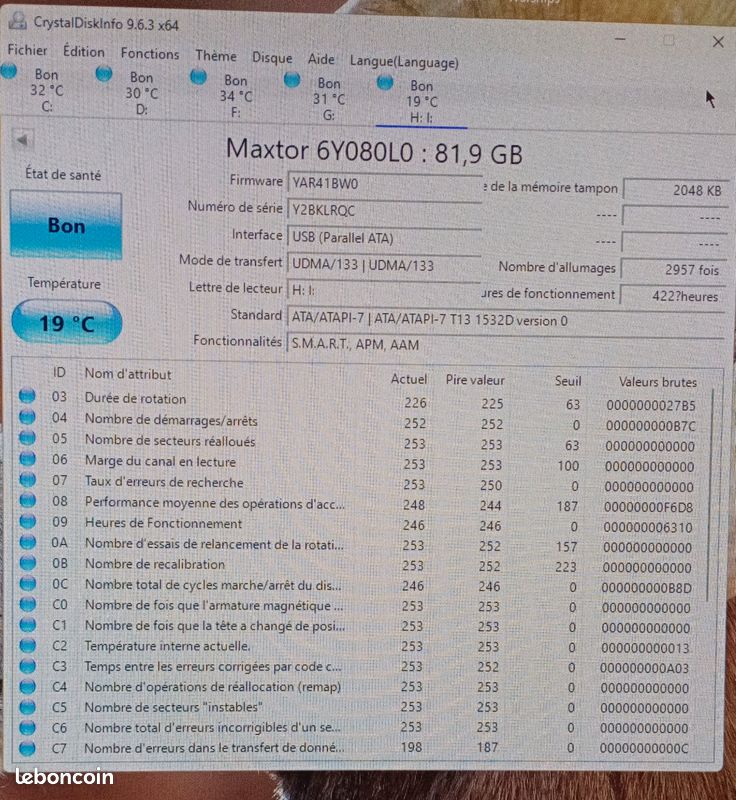The width and height of the screenshot is (736, 800).
Task: Open the Édition menu
Action: (84, 52)
